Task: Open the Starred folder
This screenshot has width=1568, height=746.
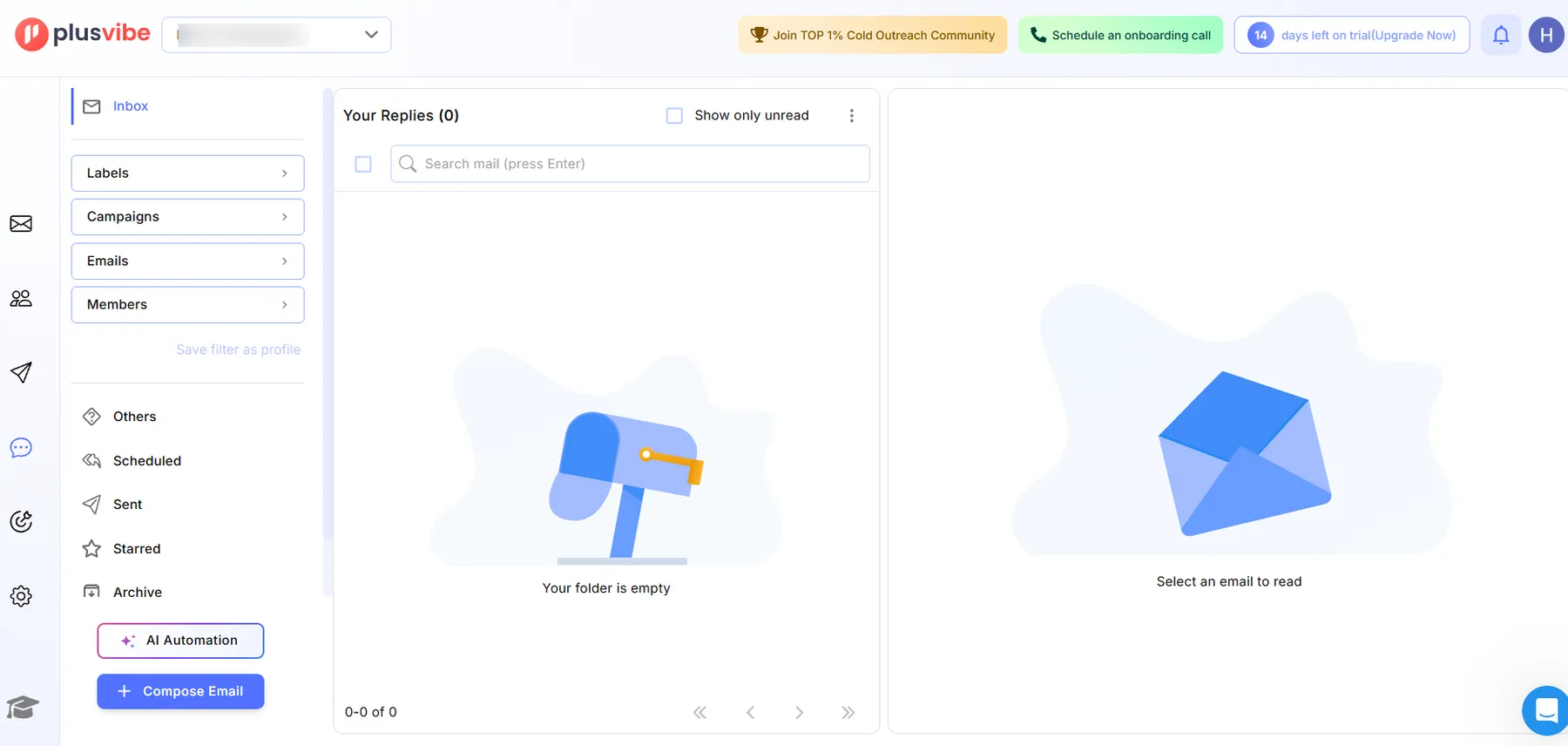Action: coord(121,549)
